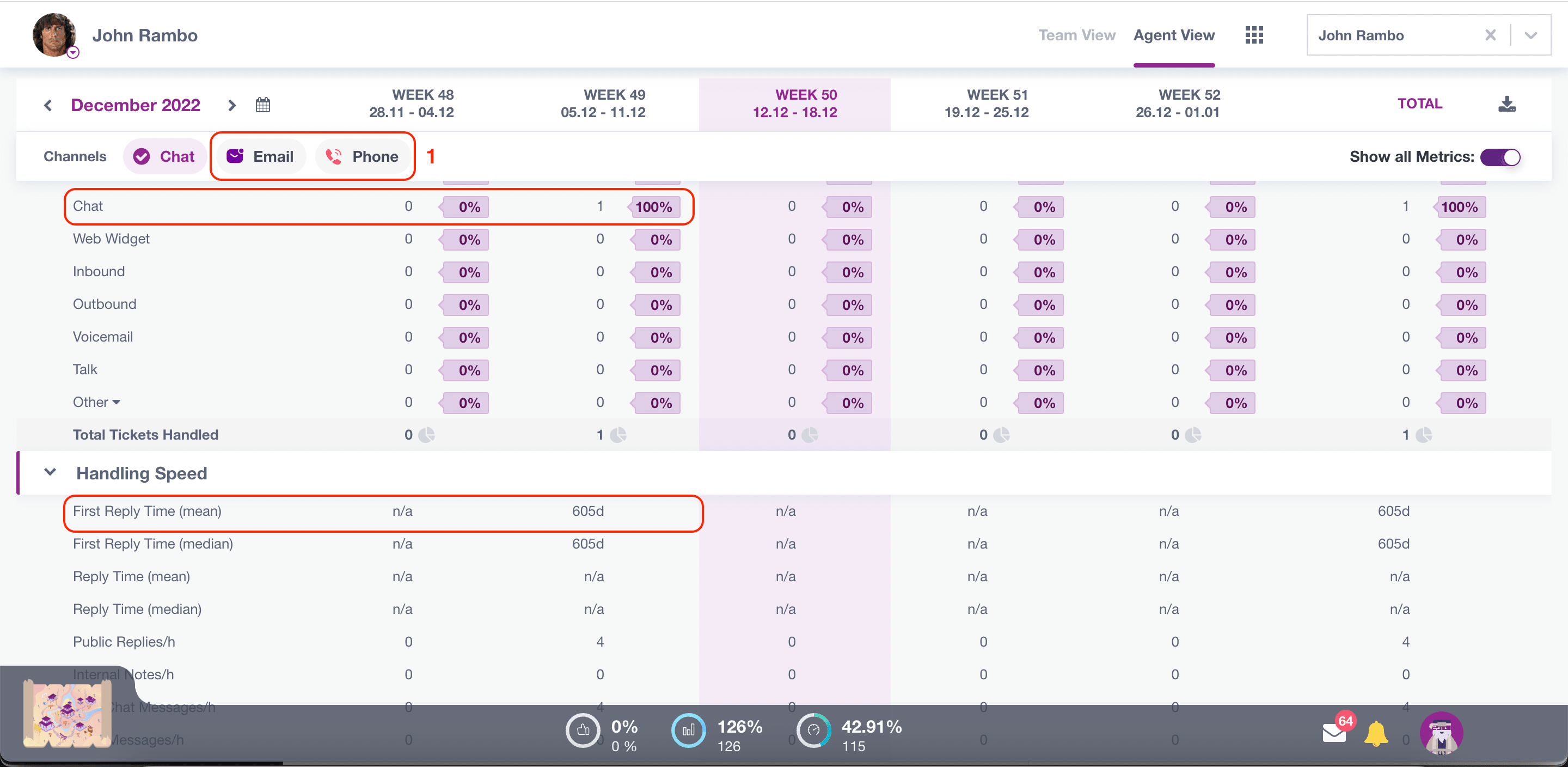Enable the Email channel filter
Screen dimensions: 1568x767
point(261,157)
